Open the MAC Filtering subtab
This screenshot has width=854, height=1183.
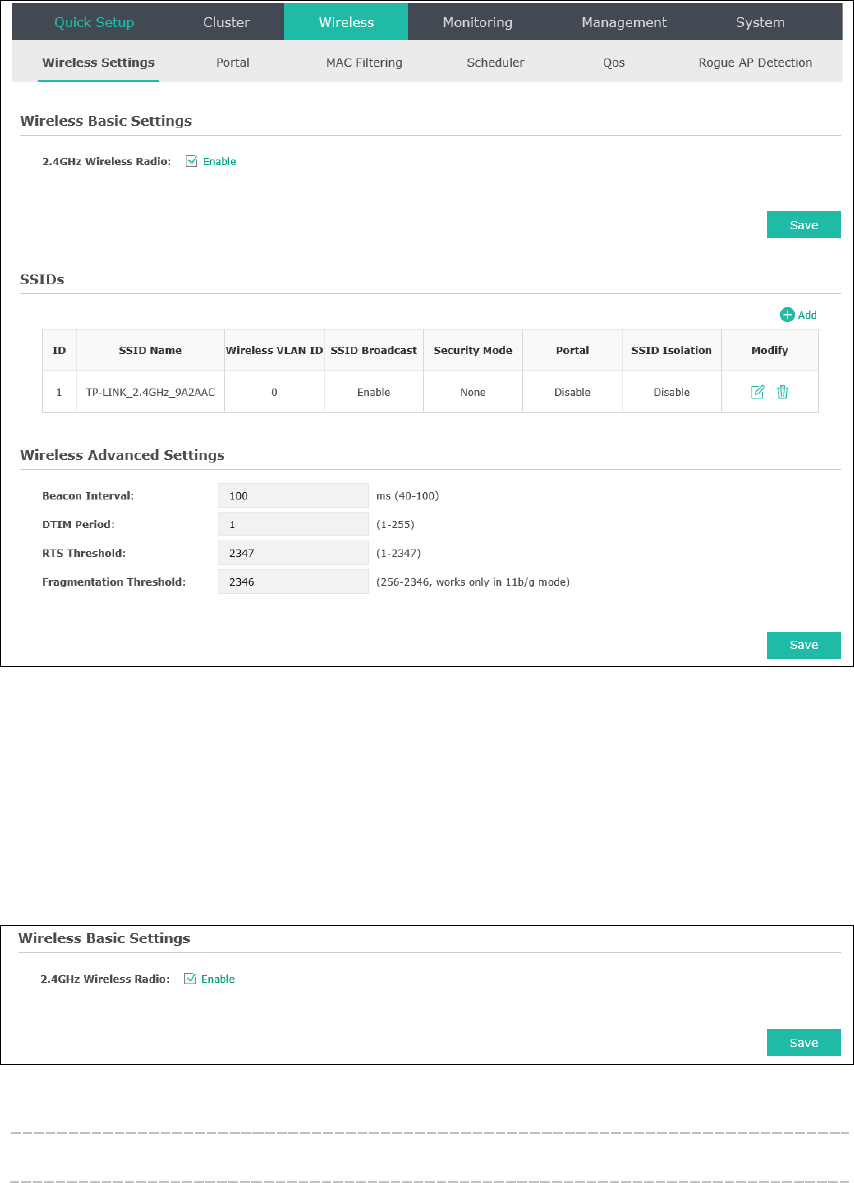click(364, 63)
